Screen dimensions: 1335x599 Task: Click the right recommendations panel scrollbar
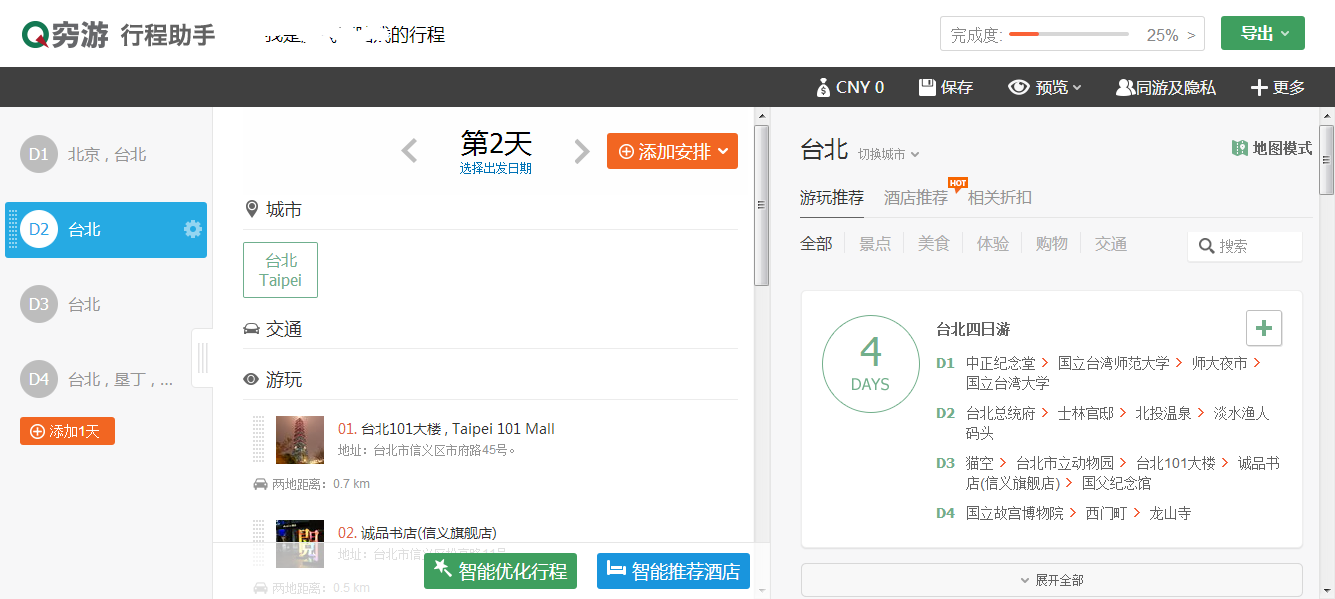(1327, 160)
